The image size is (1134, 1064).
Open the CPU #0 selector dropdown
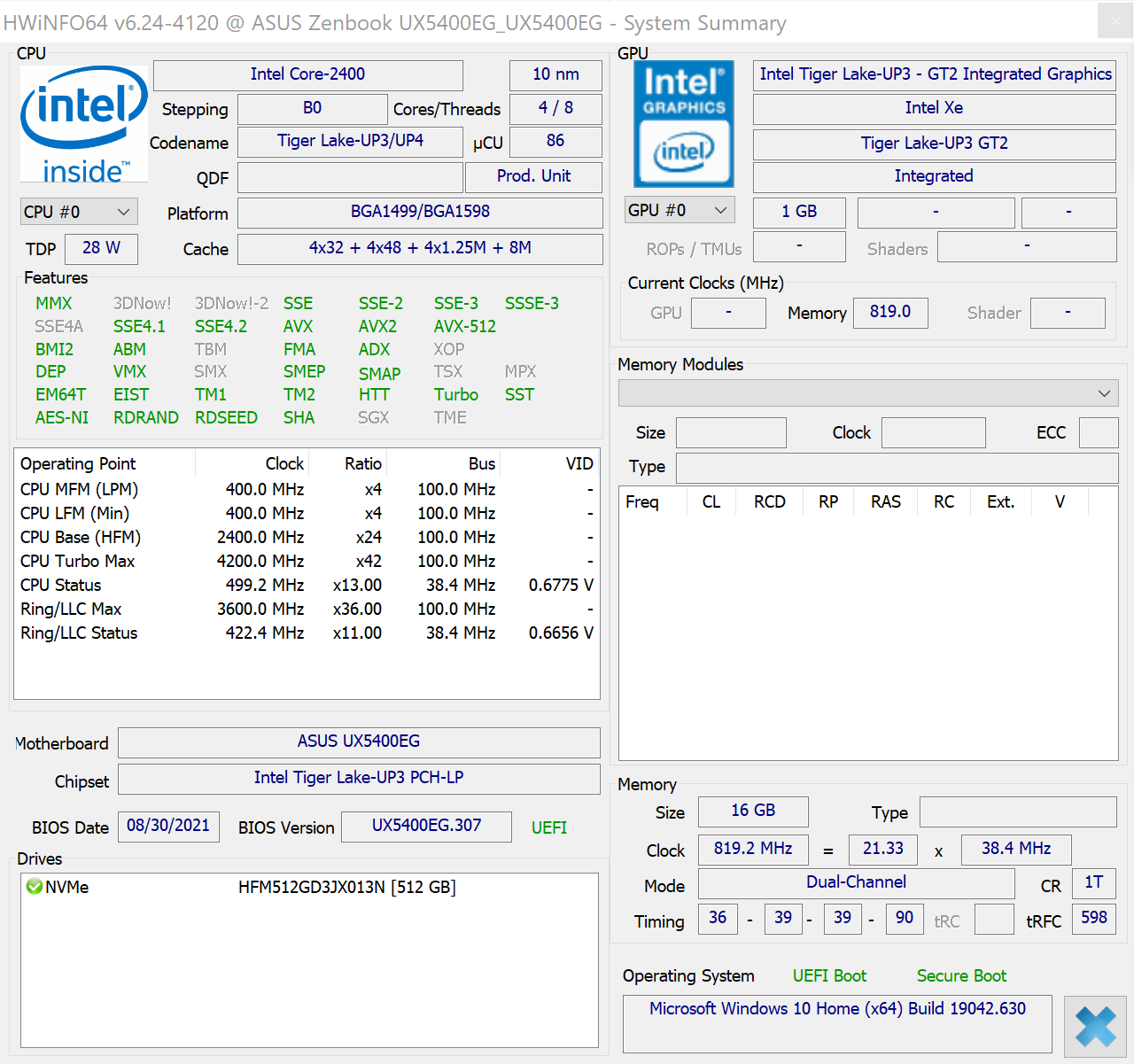point(78,212)
